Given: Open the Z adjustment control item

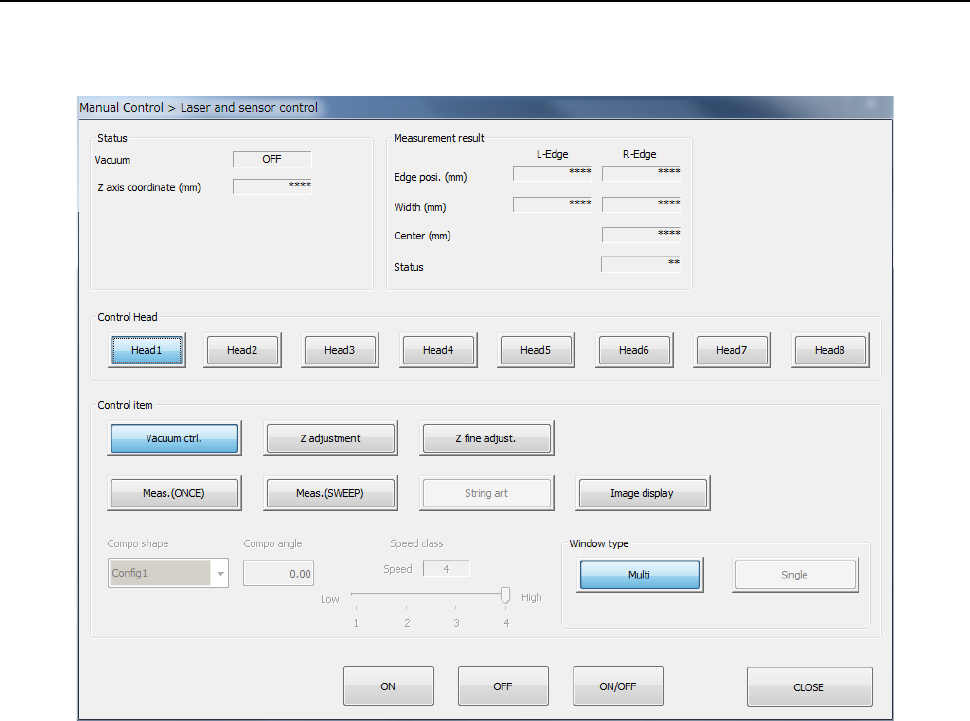Looking at the screenshot, I should click(x=330, y=438).
